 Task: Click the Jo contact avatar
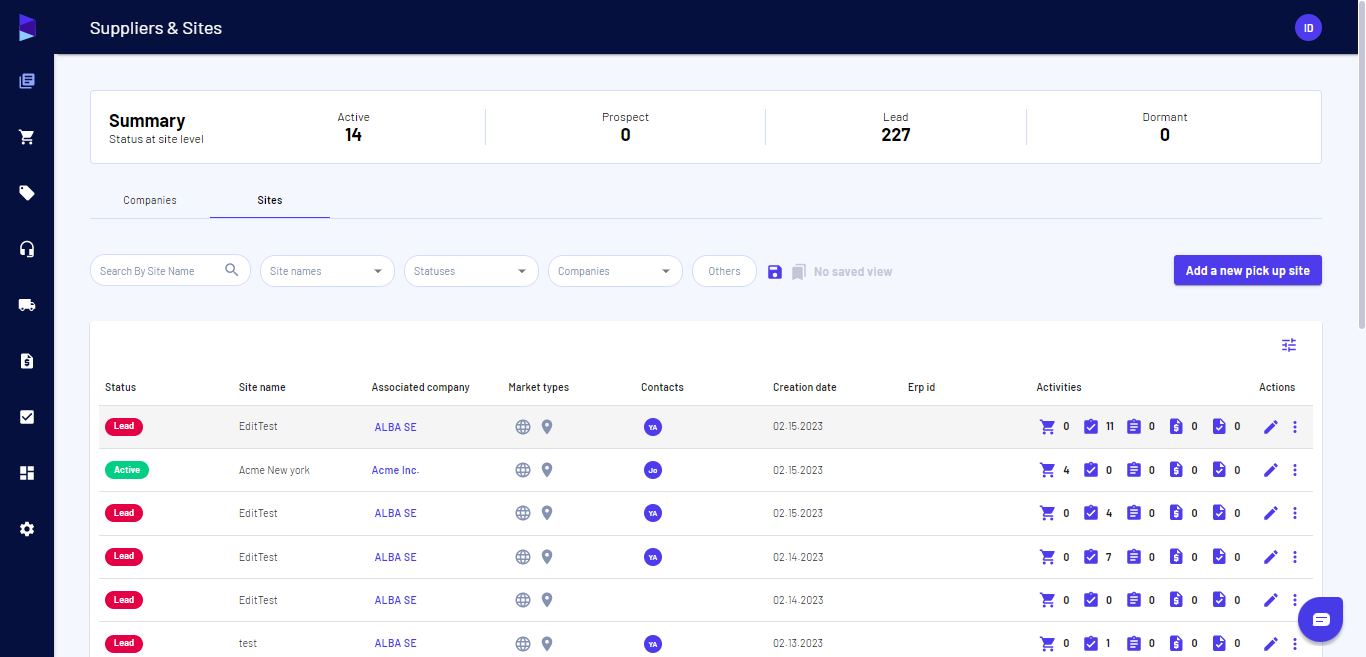pyautogui.click(x=653, y=470)
